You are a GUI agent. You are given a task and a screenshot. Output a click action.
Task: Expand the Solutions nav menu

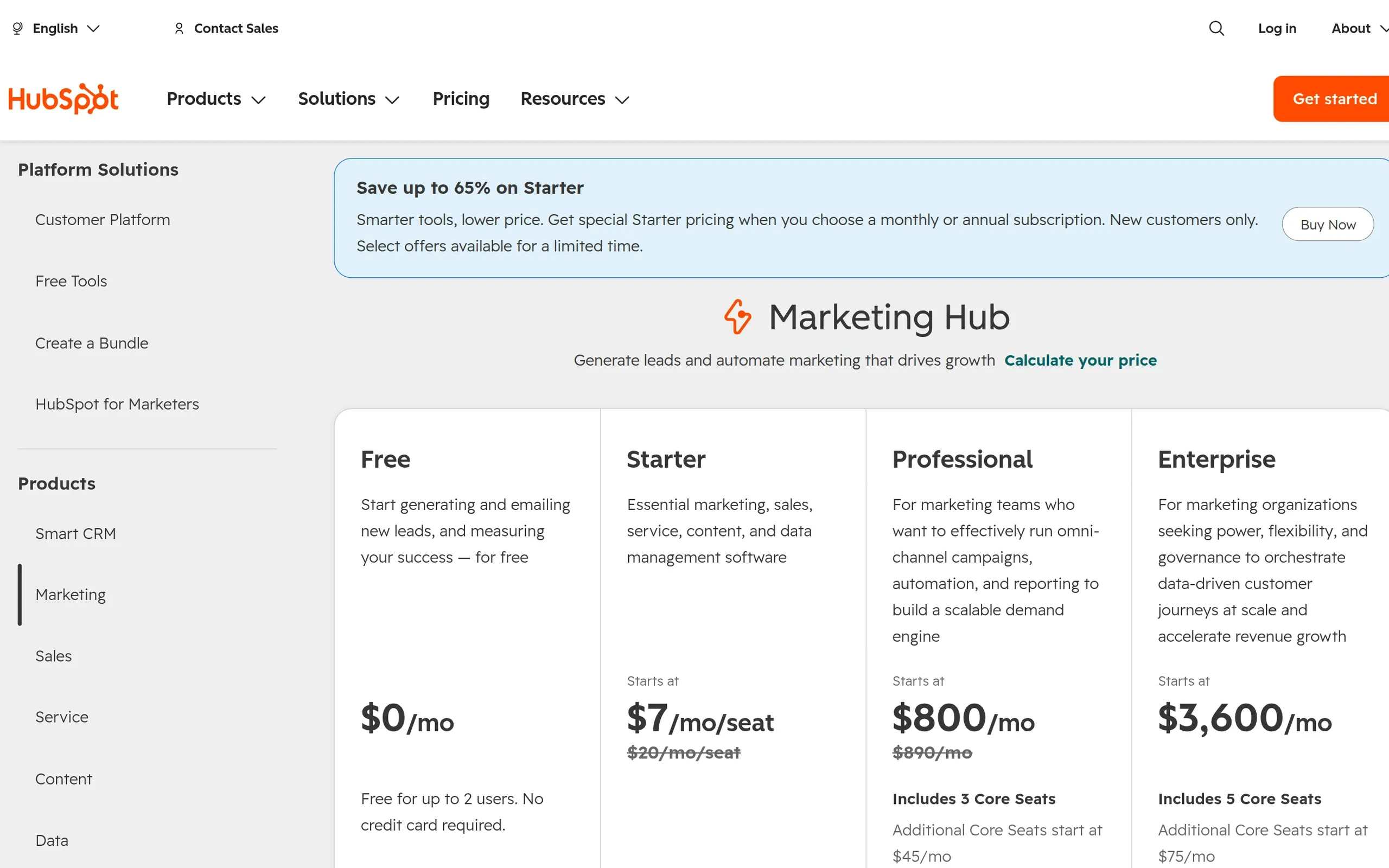[348, 99]
